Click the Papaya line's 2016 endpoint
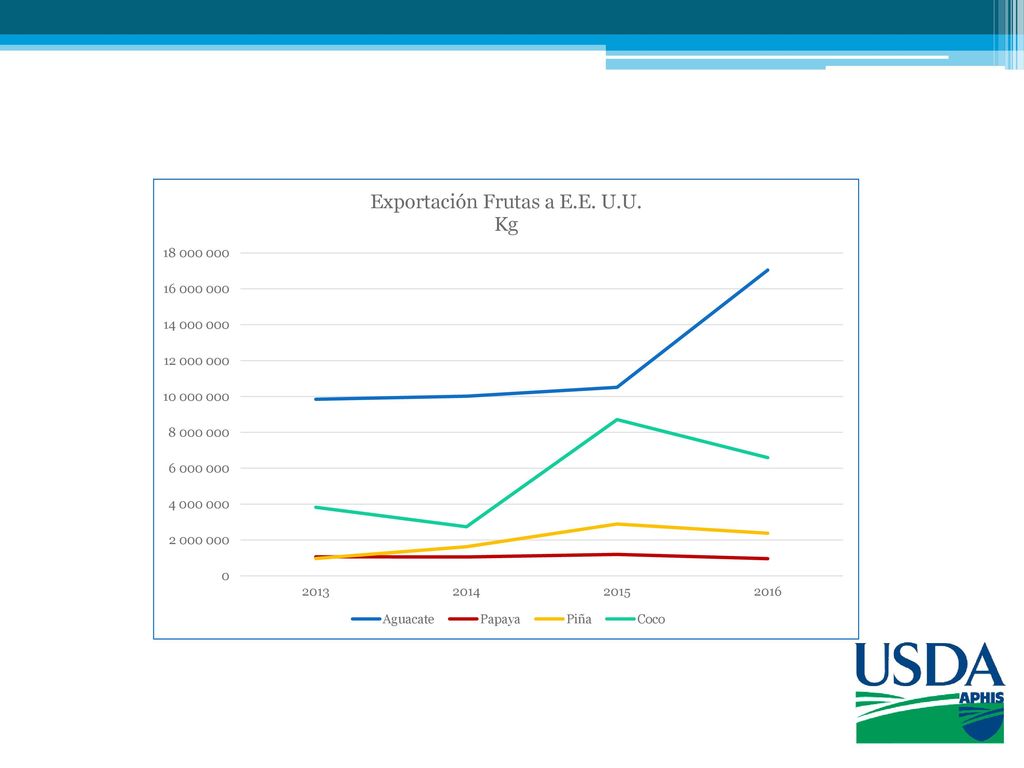The width and height of the screenshot is (1024, 768). pos(767,558)
